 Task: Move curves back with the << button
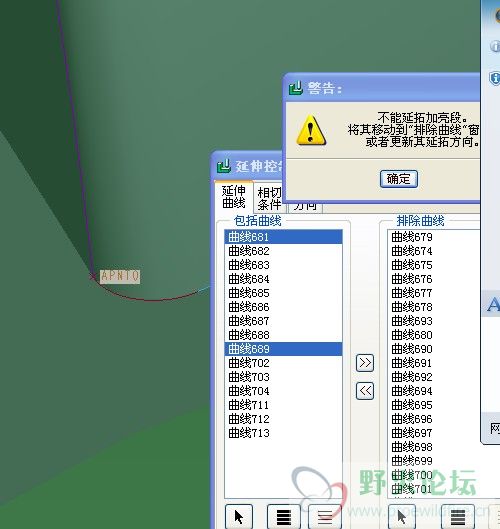coord(365,391)
